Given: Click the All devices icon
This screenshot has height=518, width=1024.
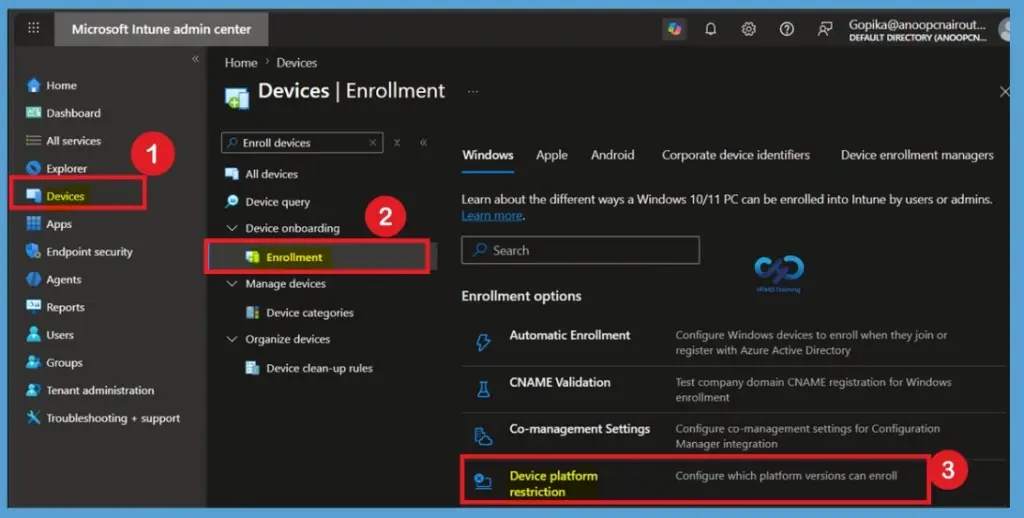Looking at the screenshot, I should [232, 174].
